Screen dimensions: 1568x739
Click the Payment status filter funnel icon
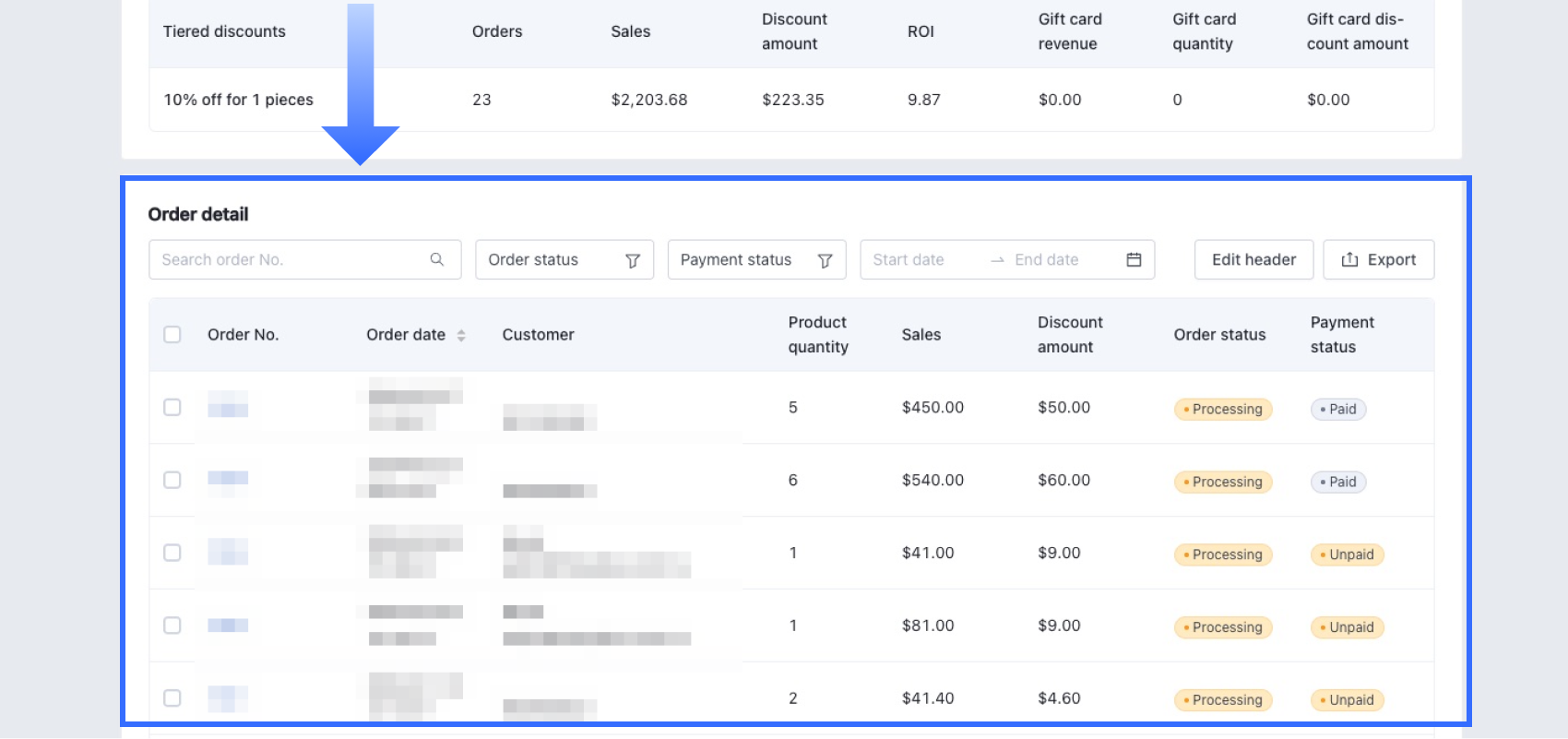(x=826, y=261)
